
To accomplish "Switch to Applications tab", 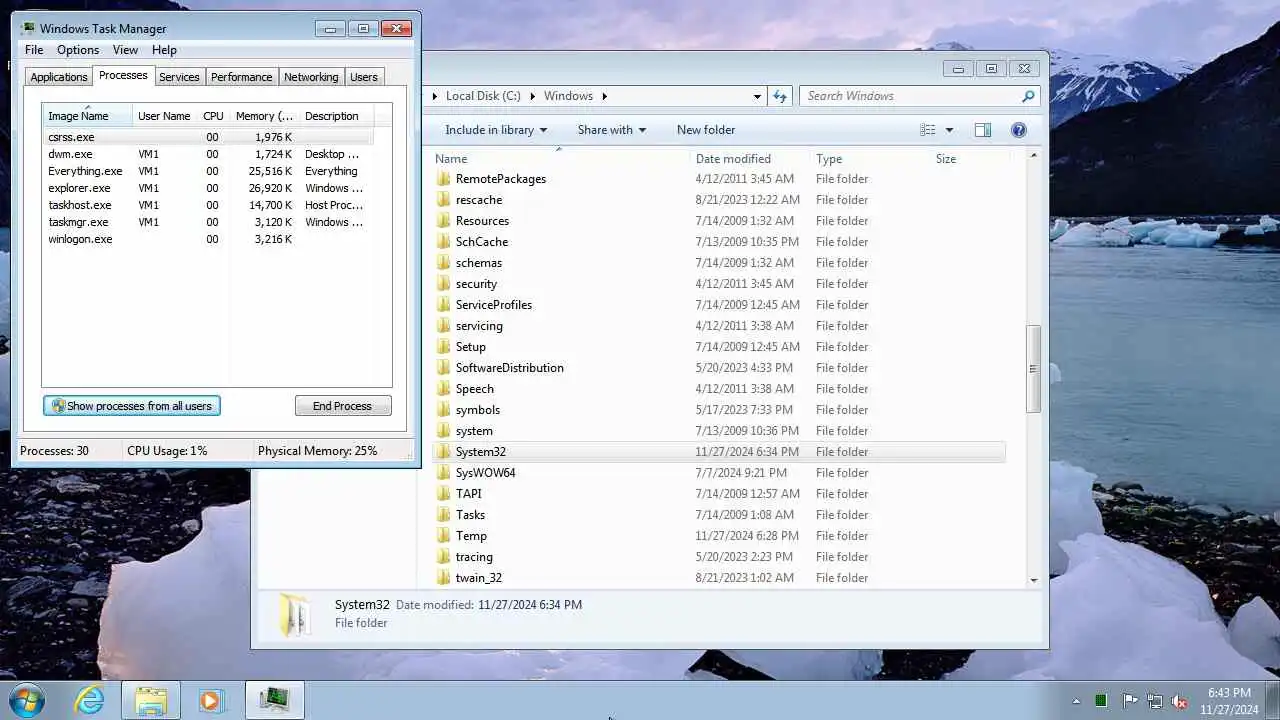I will (59, 77).
